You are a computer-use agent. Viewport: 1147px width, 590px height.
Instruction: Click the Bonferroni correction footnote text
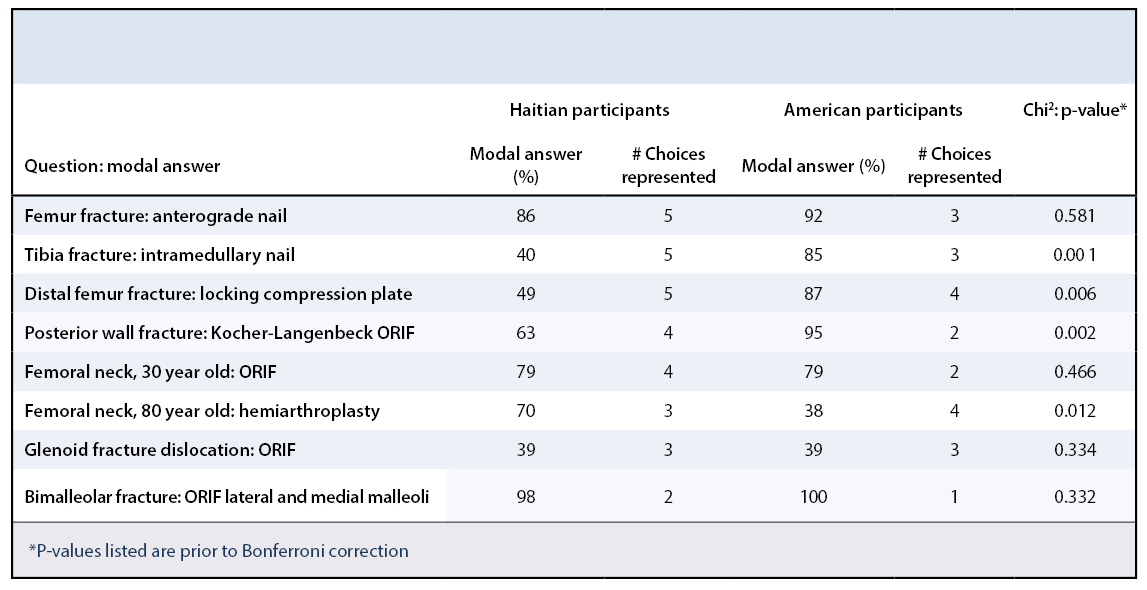(x=219, y=550)
